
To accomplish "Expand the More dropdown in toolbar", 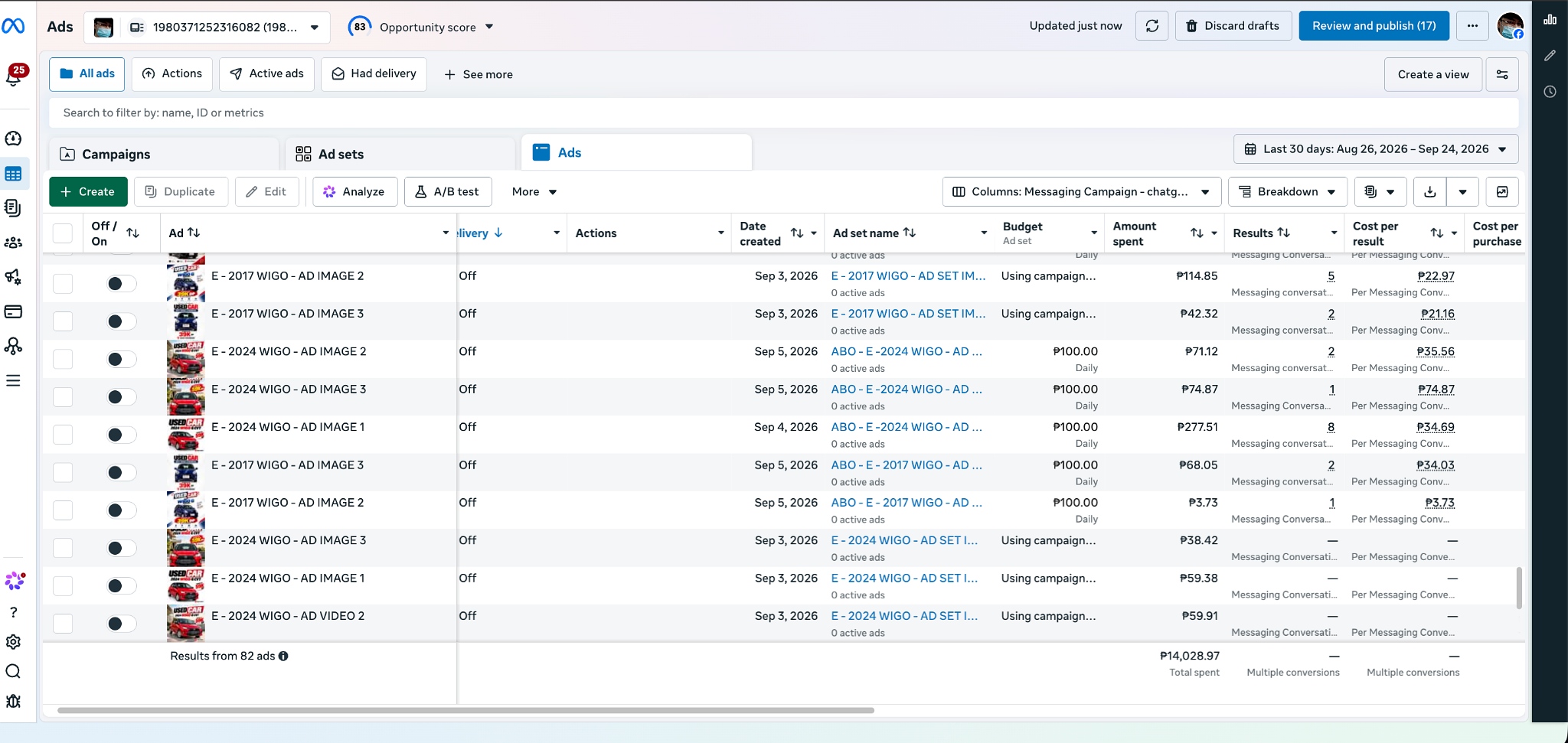I will pyautogui.click(x=534, y=192).
